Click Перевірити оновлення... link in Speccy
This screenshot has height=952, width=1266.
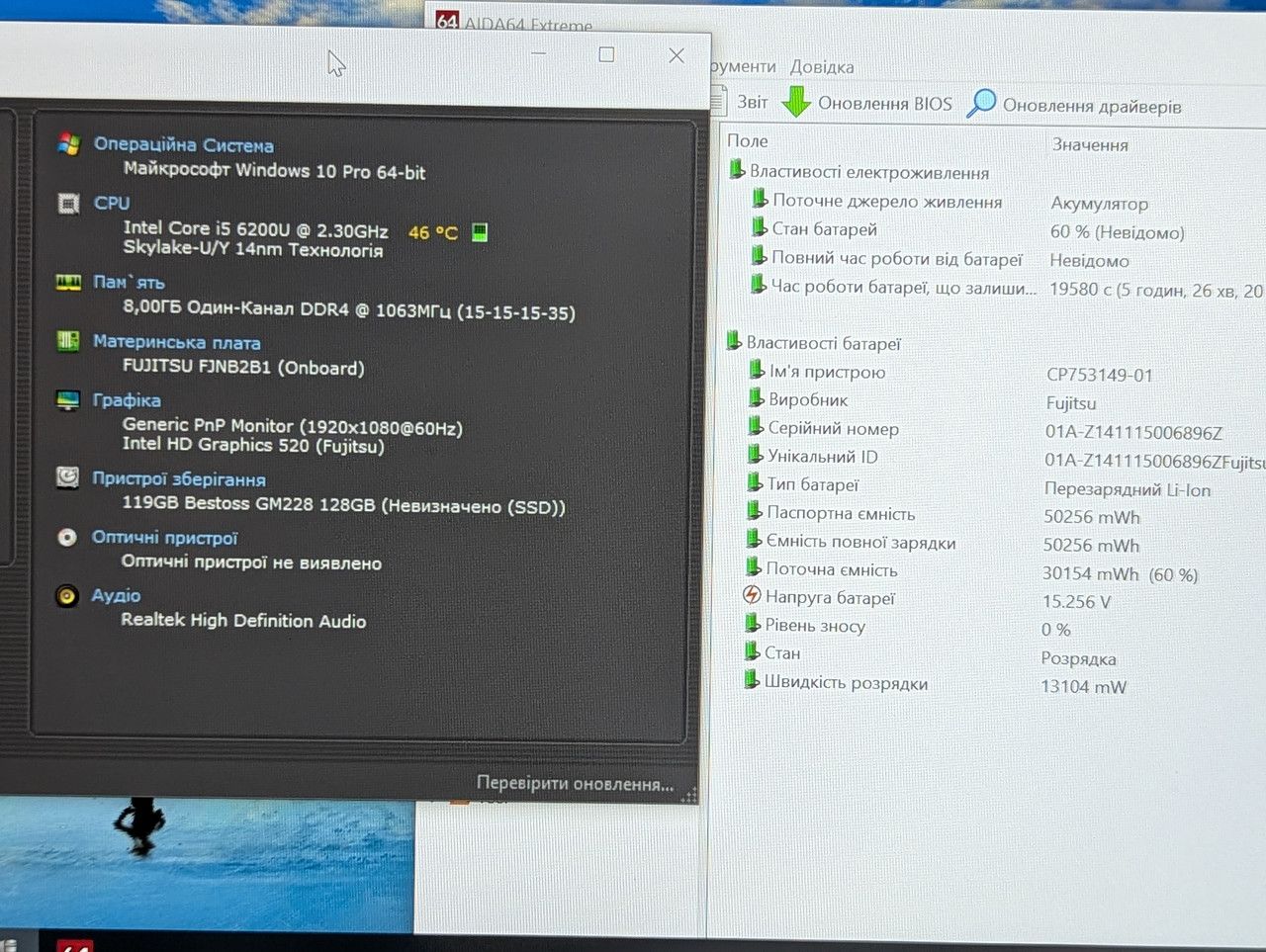(575, 783)
